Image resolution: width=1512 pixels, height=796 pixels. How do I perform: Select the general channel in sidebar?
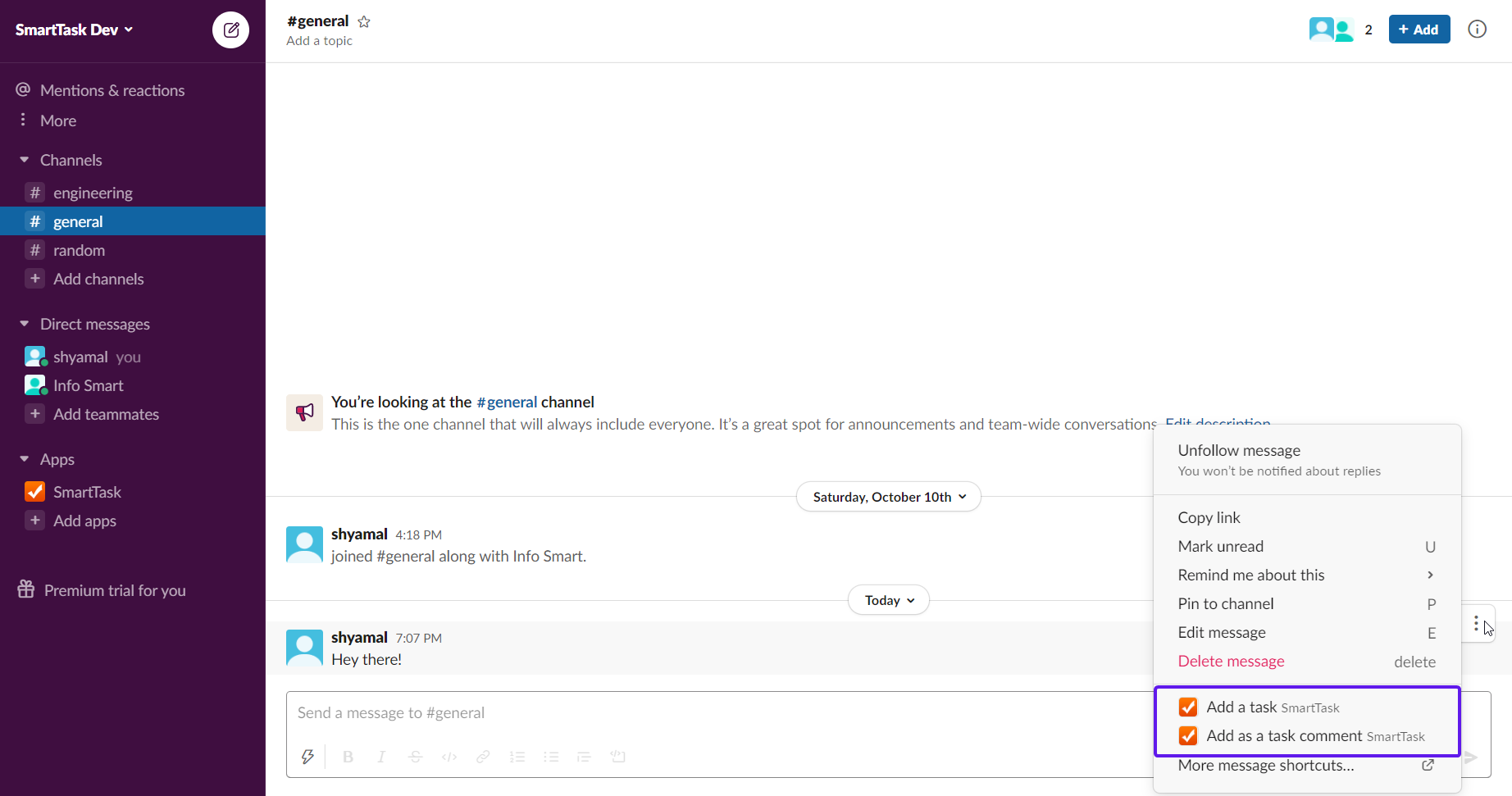pyautogui.click(x=133, y=221)
